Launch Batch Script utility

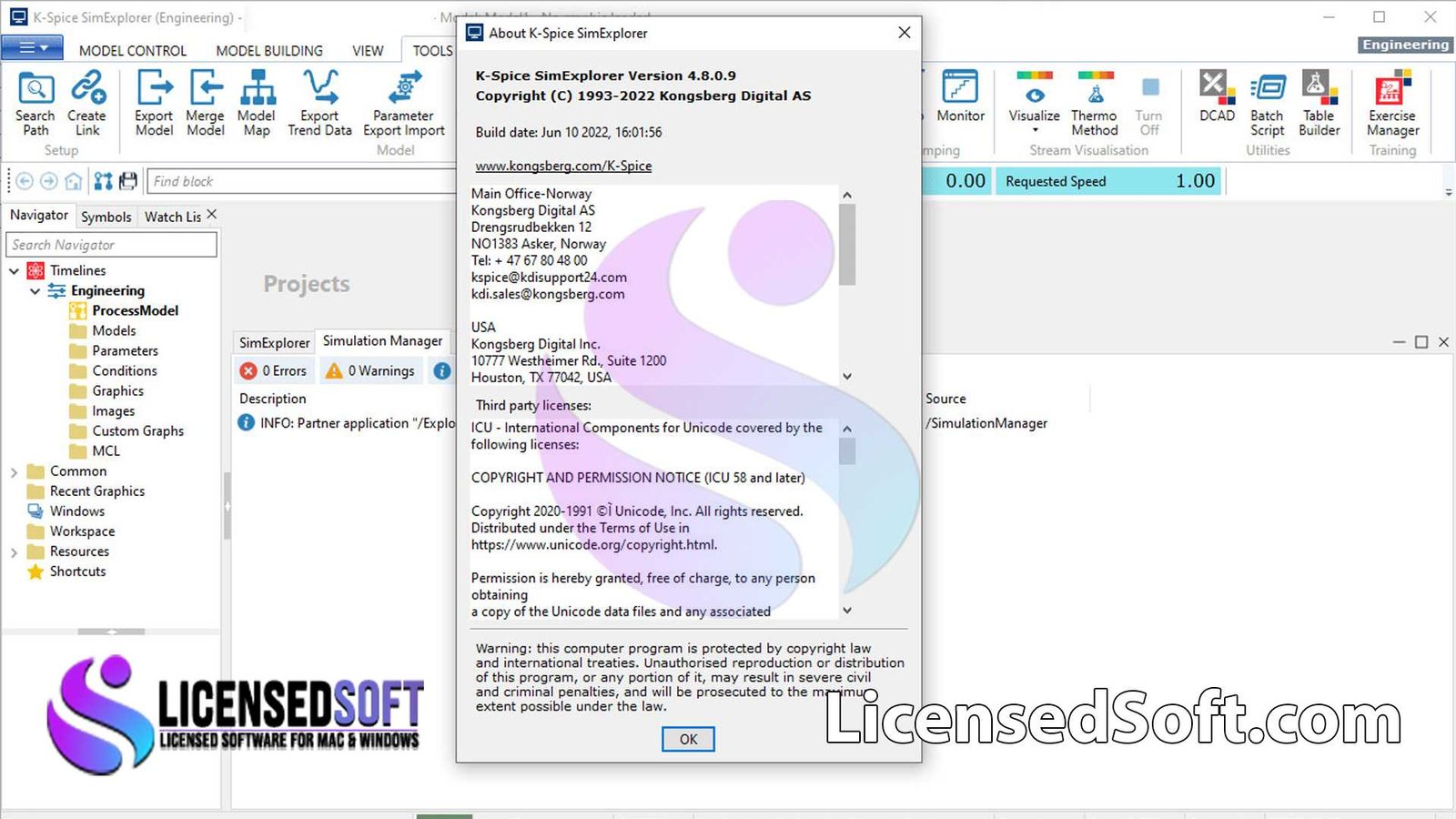tap(1267, 103)
